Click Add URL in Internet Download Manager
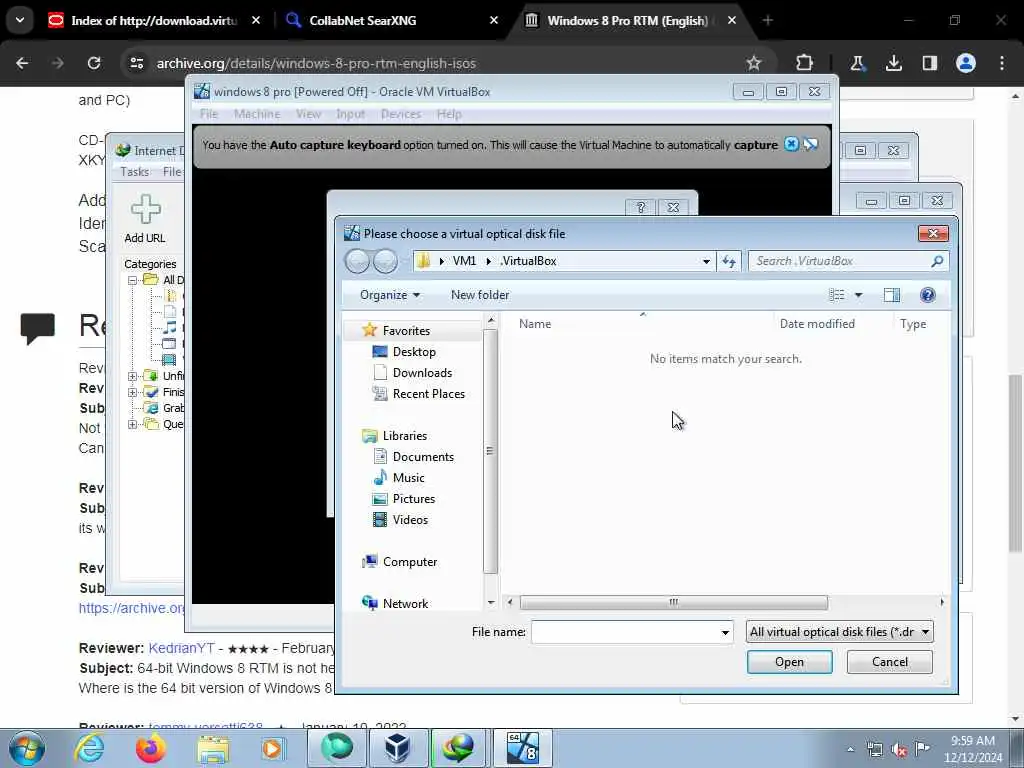This screenshot has width=1024, height=768. pyautogui.click(x=145, y=219)
